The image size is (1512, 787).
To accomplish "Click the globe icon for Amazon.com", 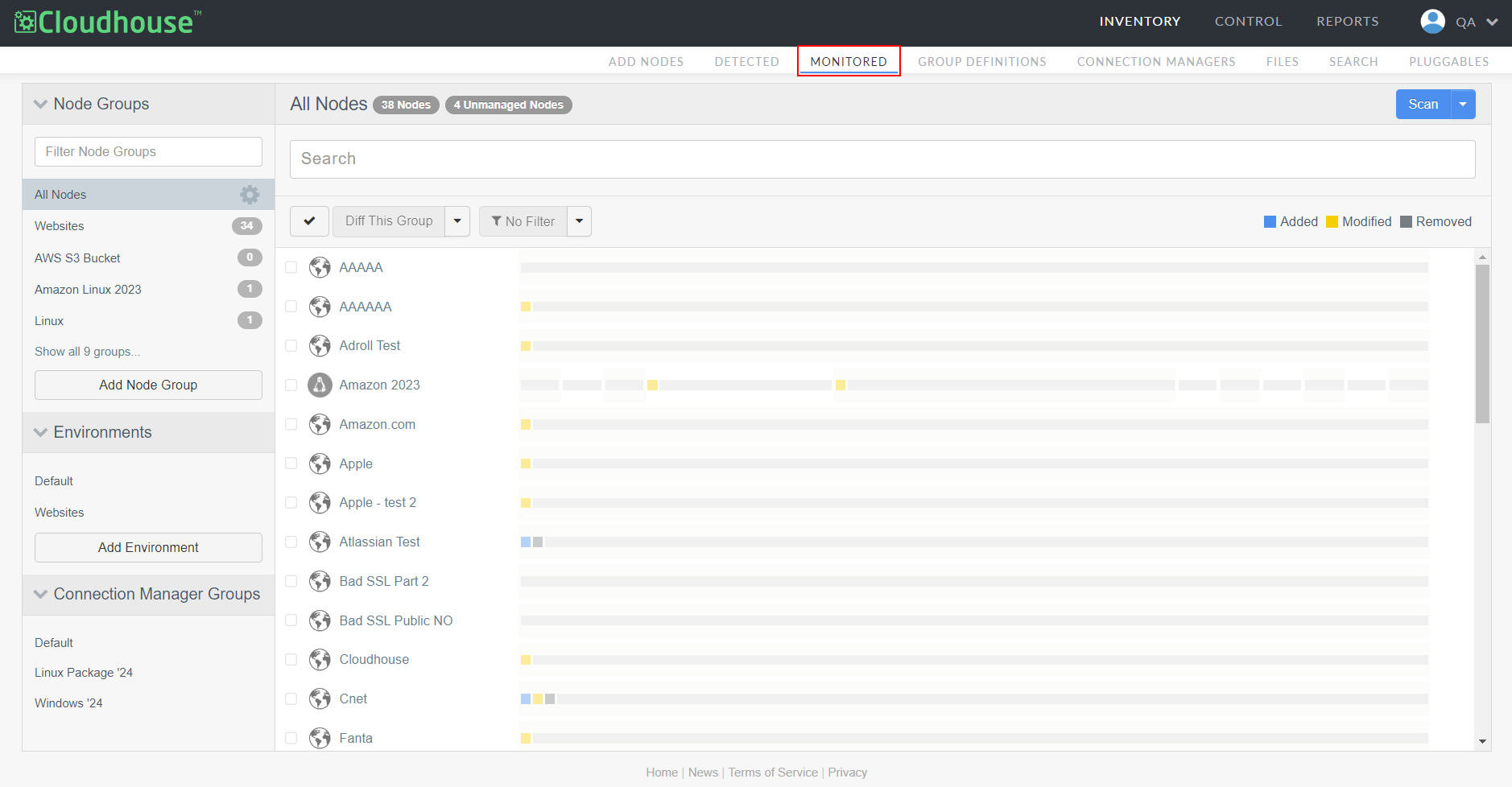I will tap(320, 424).
